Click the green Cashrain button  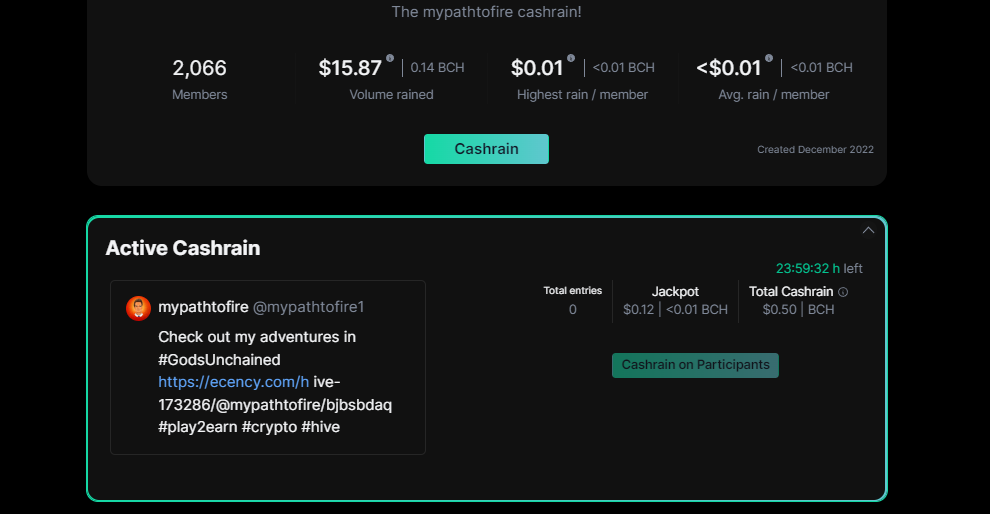486,149
